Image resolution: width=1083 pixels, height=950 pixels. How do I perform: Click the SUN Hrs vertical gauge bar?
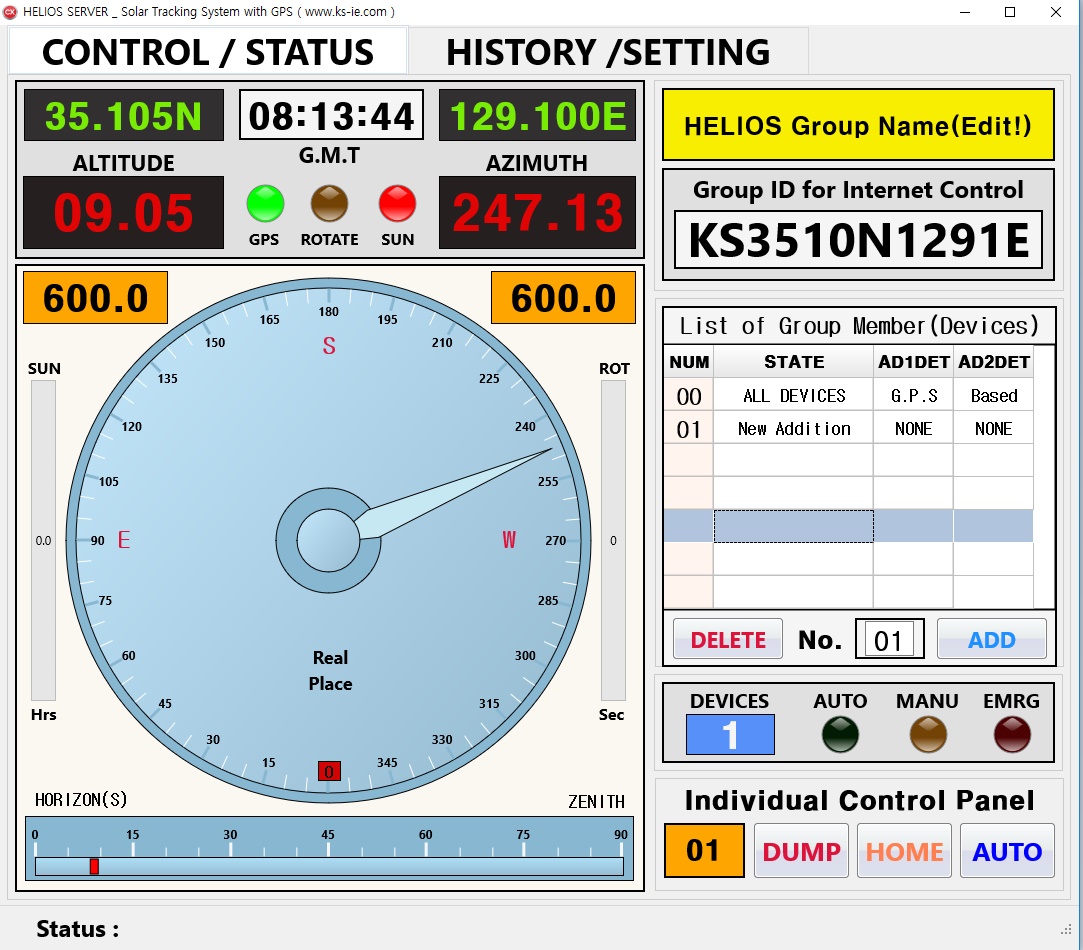[44, 540]
